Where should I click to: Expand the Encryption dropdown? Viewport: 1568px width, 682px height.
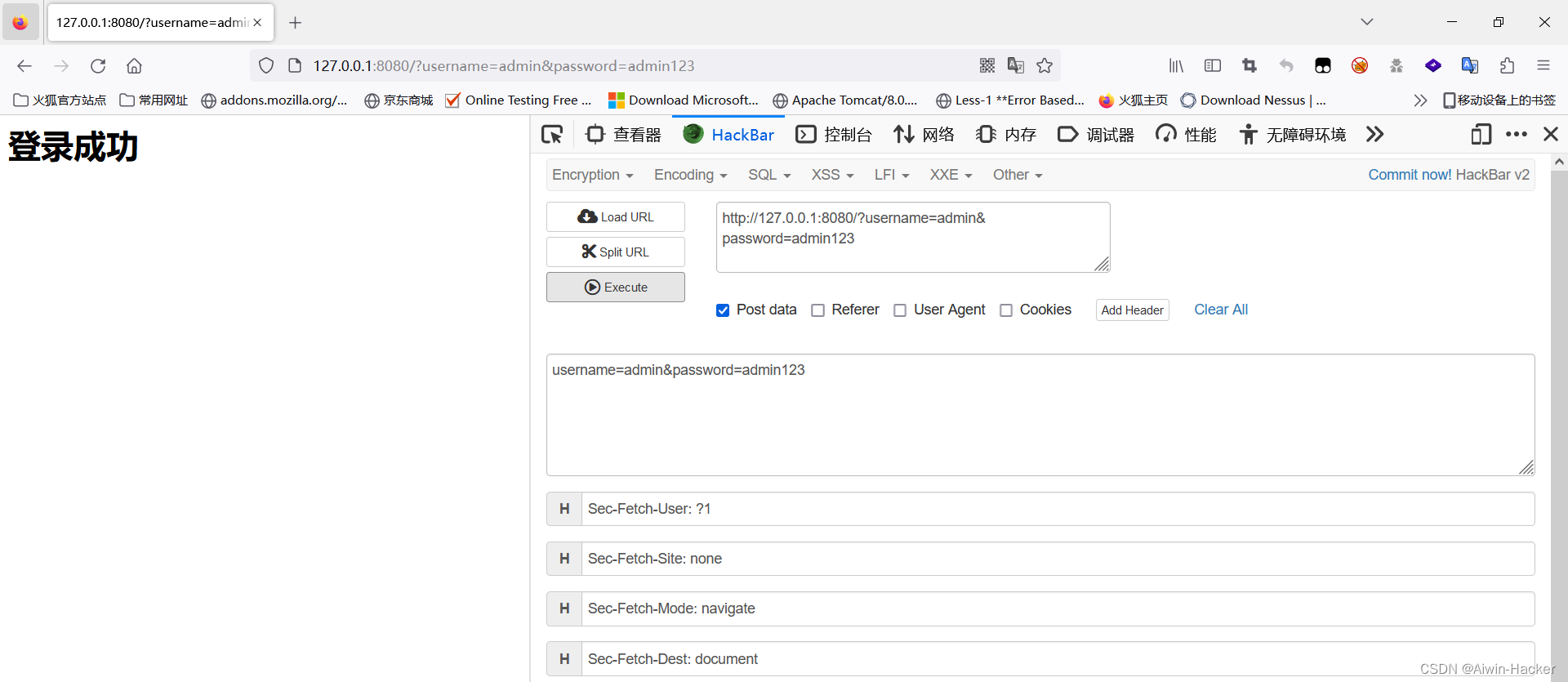pyautogui.click(x=592, y=175)
